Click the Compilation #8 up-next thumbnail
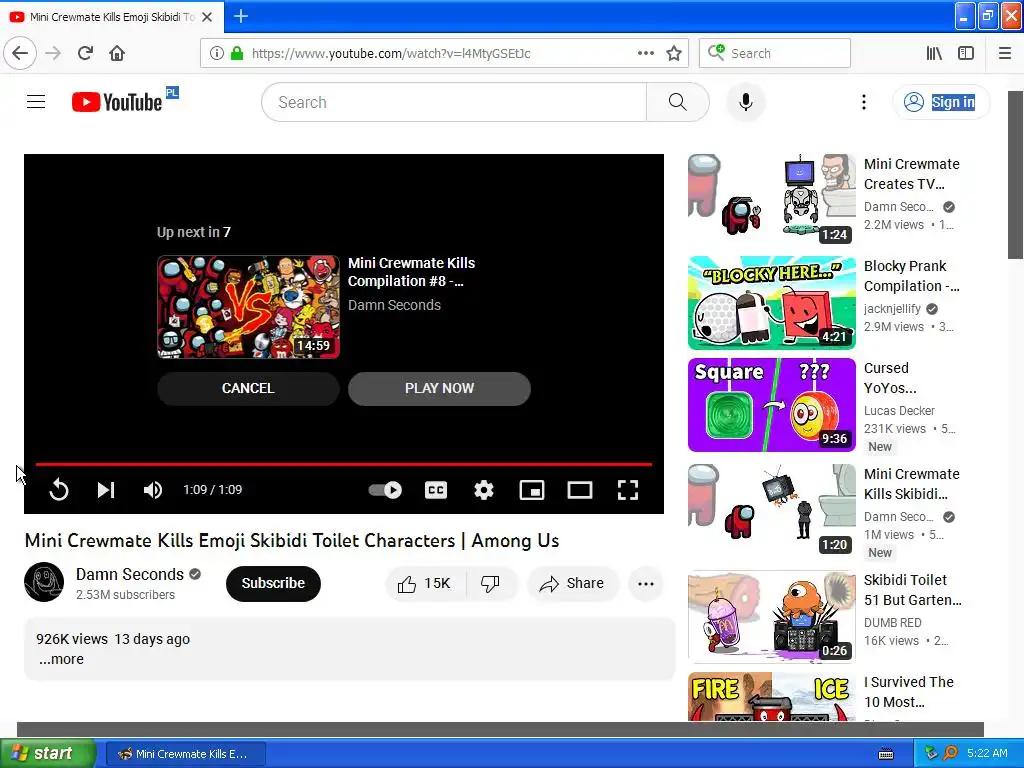Screen dimensions: 1024x768 pyautogui.click(x=248, y=307)
